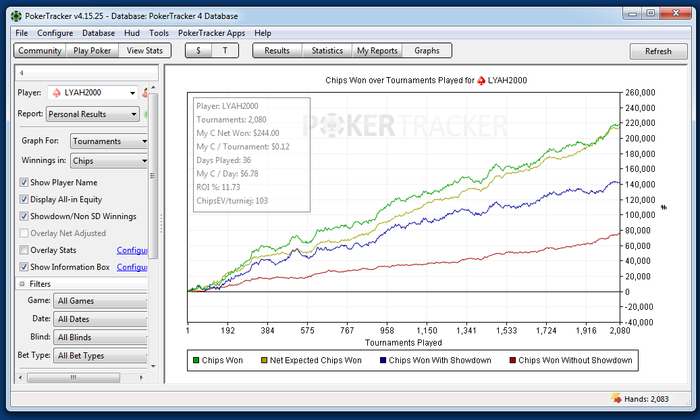Select the T tournaments button
Screen dimensions: 700x420
[x=225, y=51]
